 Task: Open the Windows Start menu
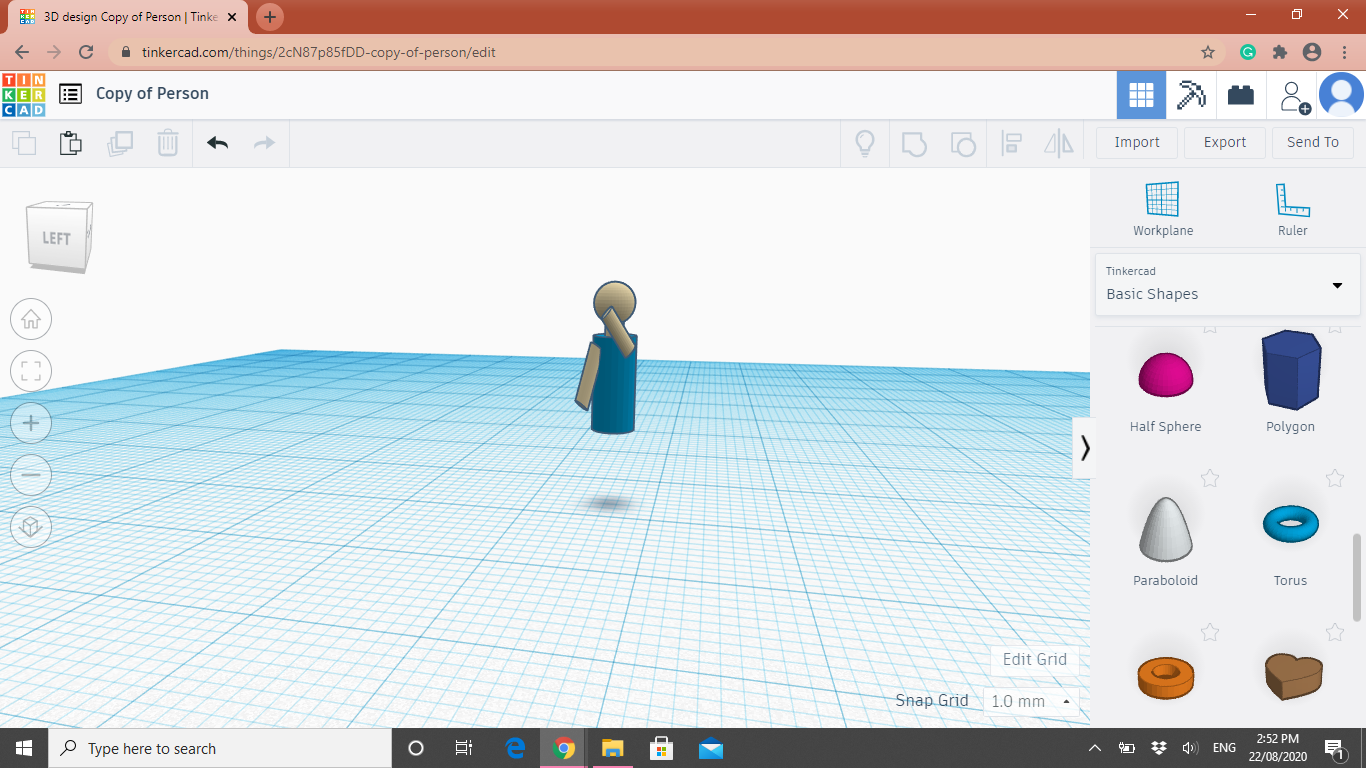coord(24,748)
